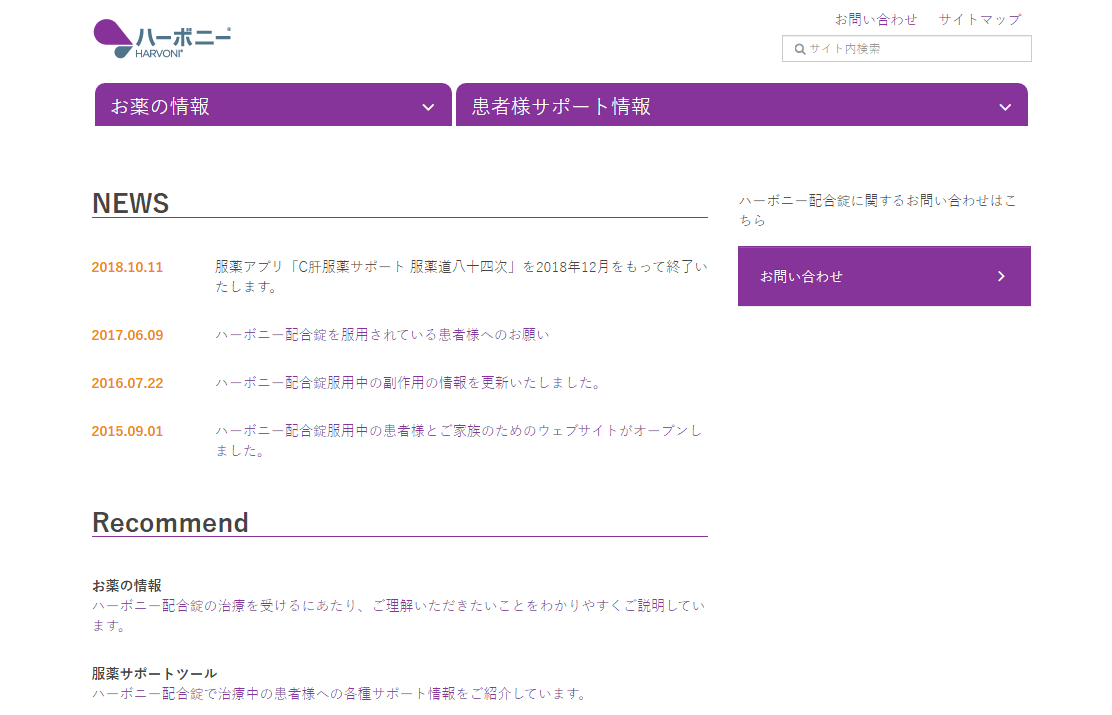Open the 2017.06.09 news item お願い
Screen dimensions: 1112x715
point(382,335)
